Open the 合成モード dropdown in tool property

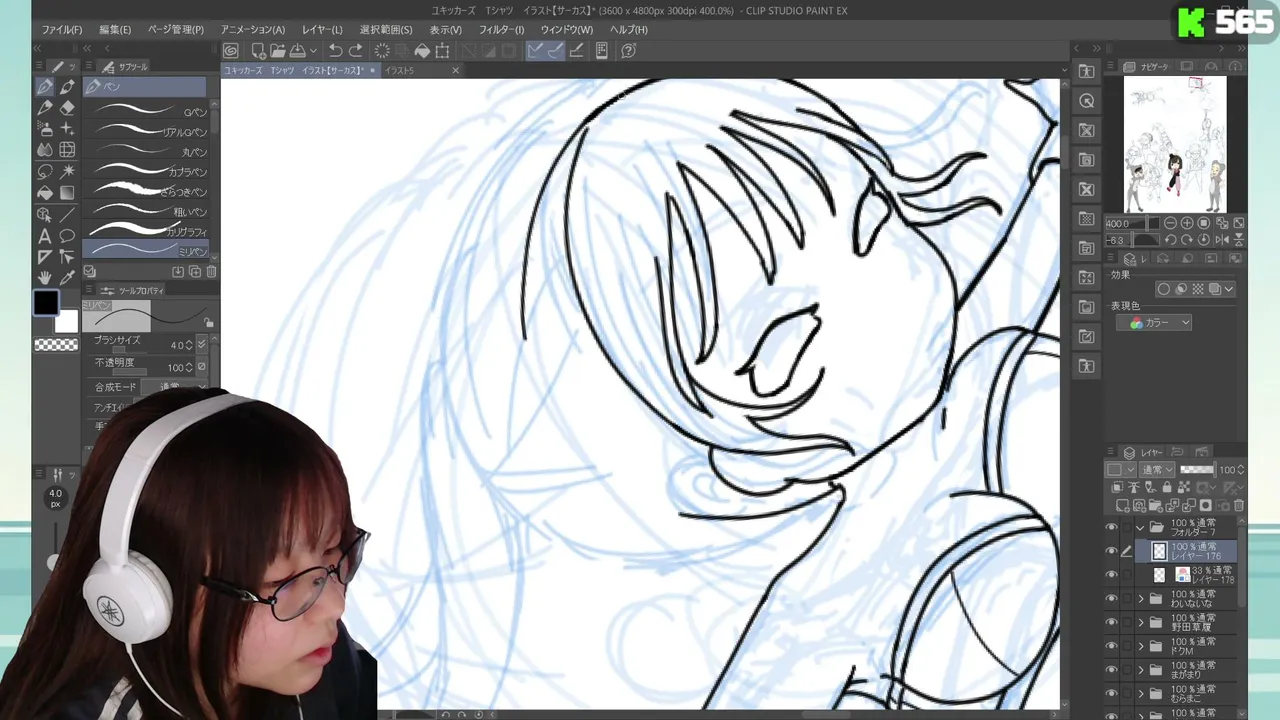pos(174,387)
